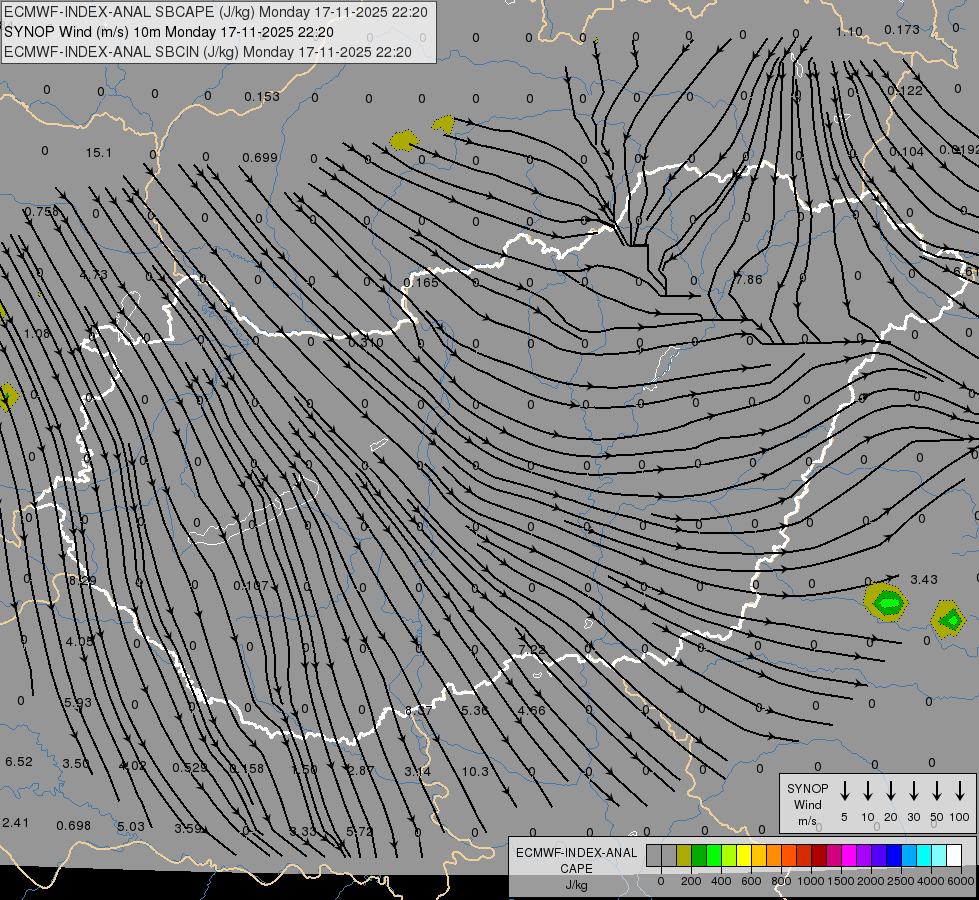This screenshot has height=900, width=979.
Task: Select the pure yellow swatch in the CAPE legend
Action: (744, 856)
